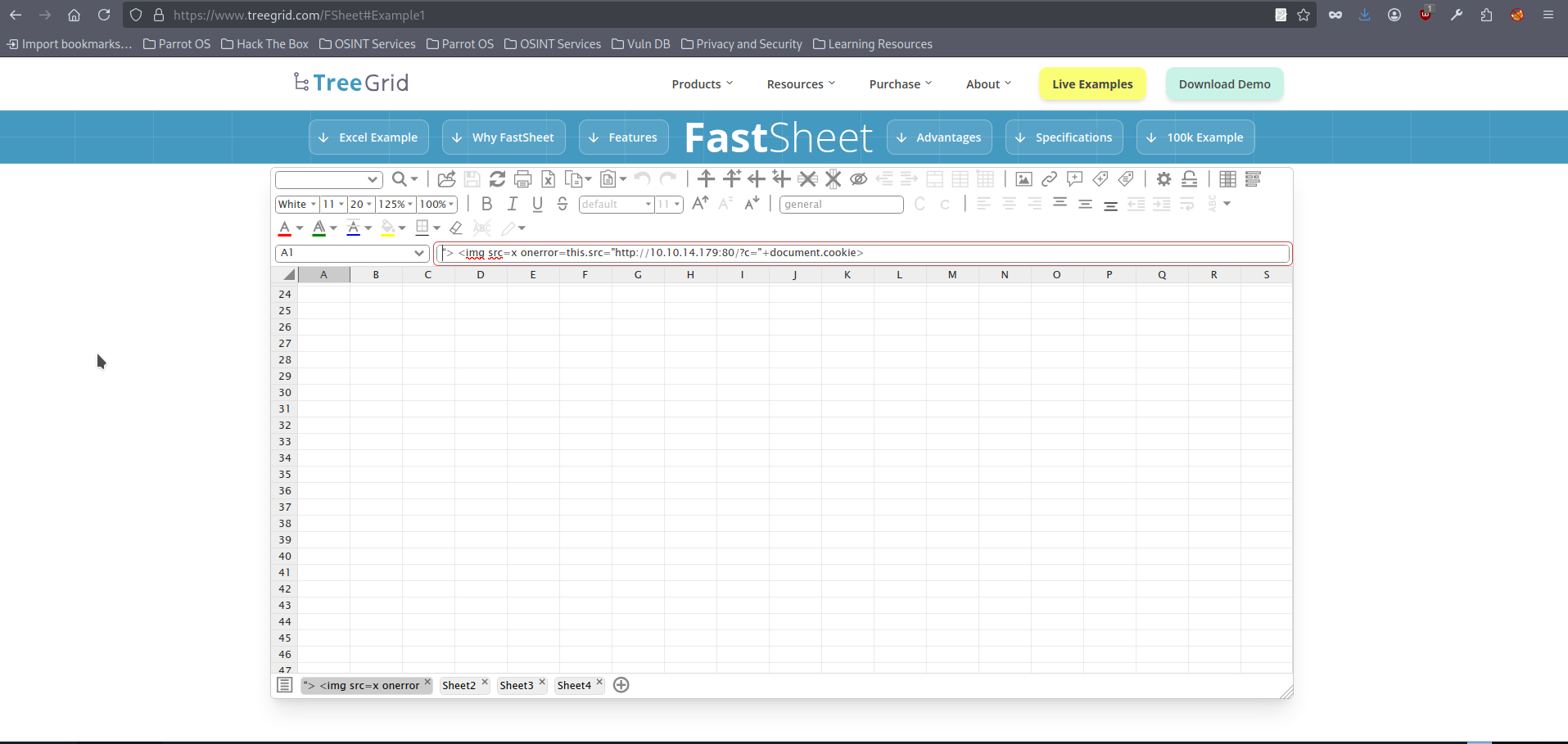The image size is (1568, 744).
Task: Insert a hyperlink
Action: (x=1049, y=178)
